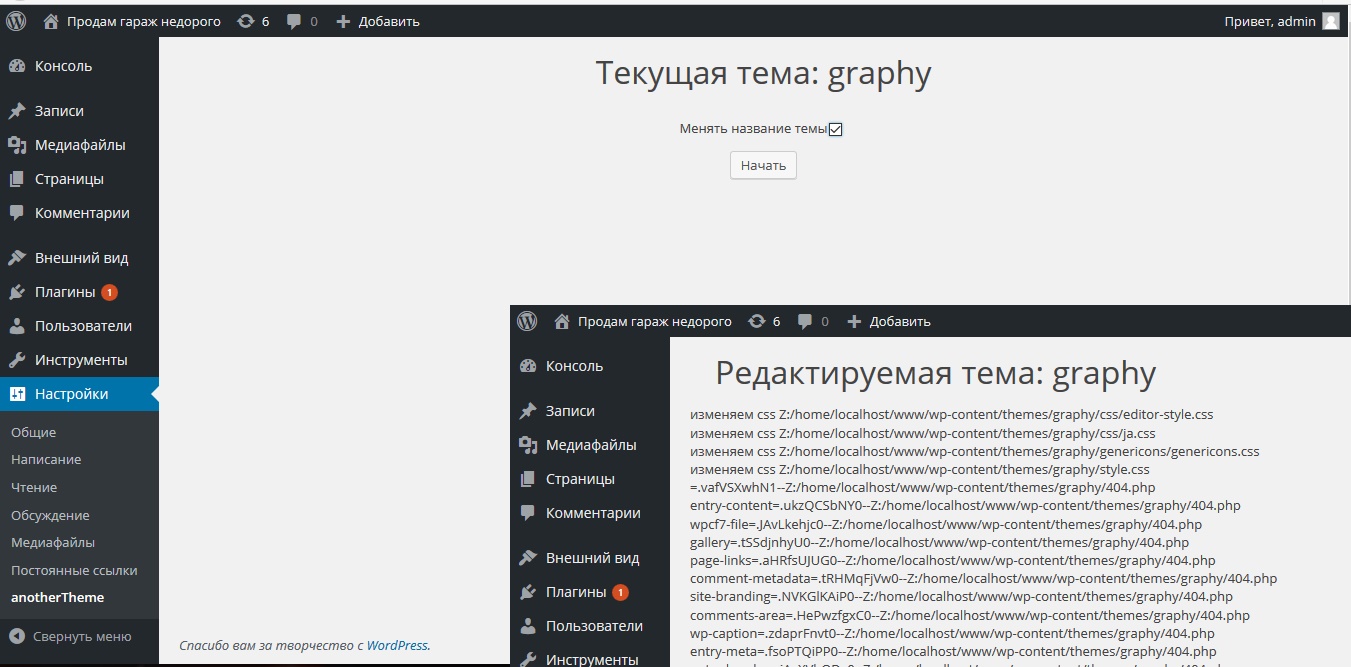
Task: Click Инструменты wrench icon in main sidebar
Action: coord(17,360)
